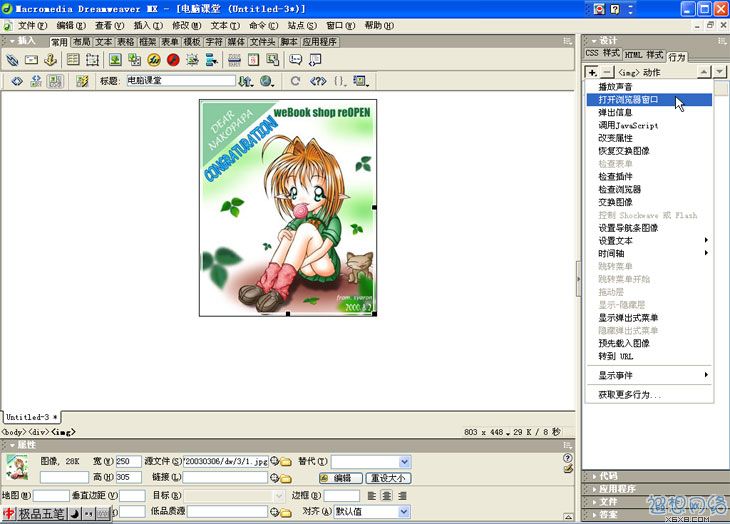Choose 弹出信息 from the actions menu
This screenshot has width=730, height=524.
coord(649,113)
